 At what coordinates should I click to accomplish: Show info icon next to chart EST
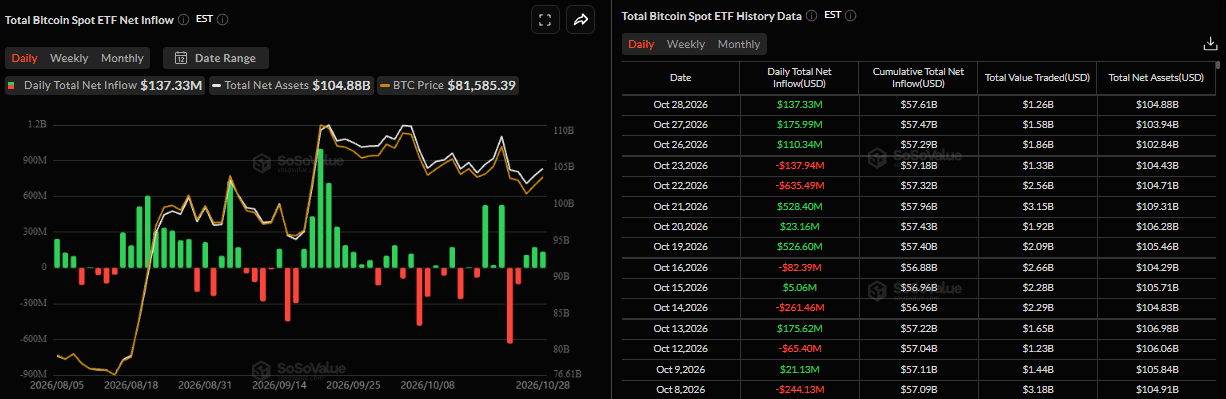(x=222, y=20)
